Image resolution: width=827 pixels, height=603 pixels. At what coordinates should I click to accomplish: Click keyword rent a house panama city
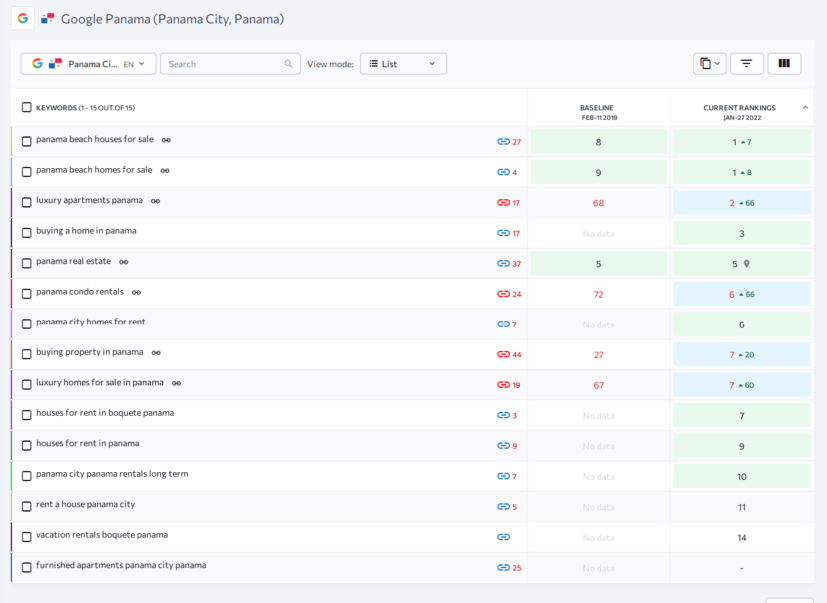coord(85,504)
